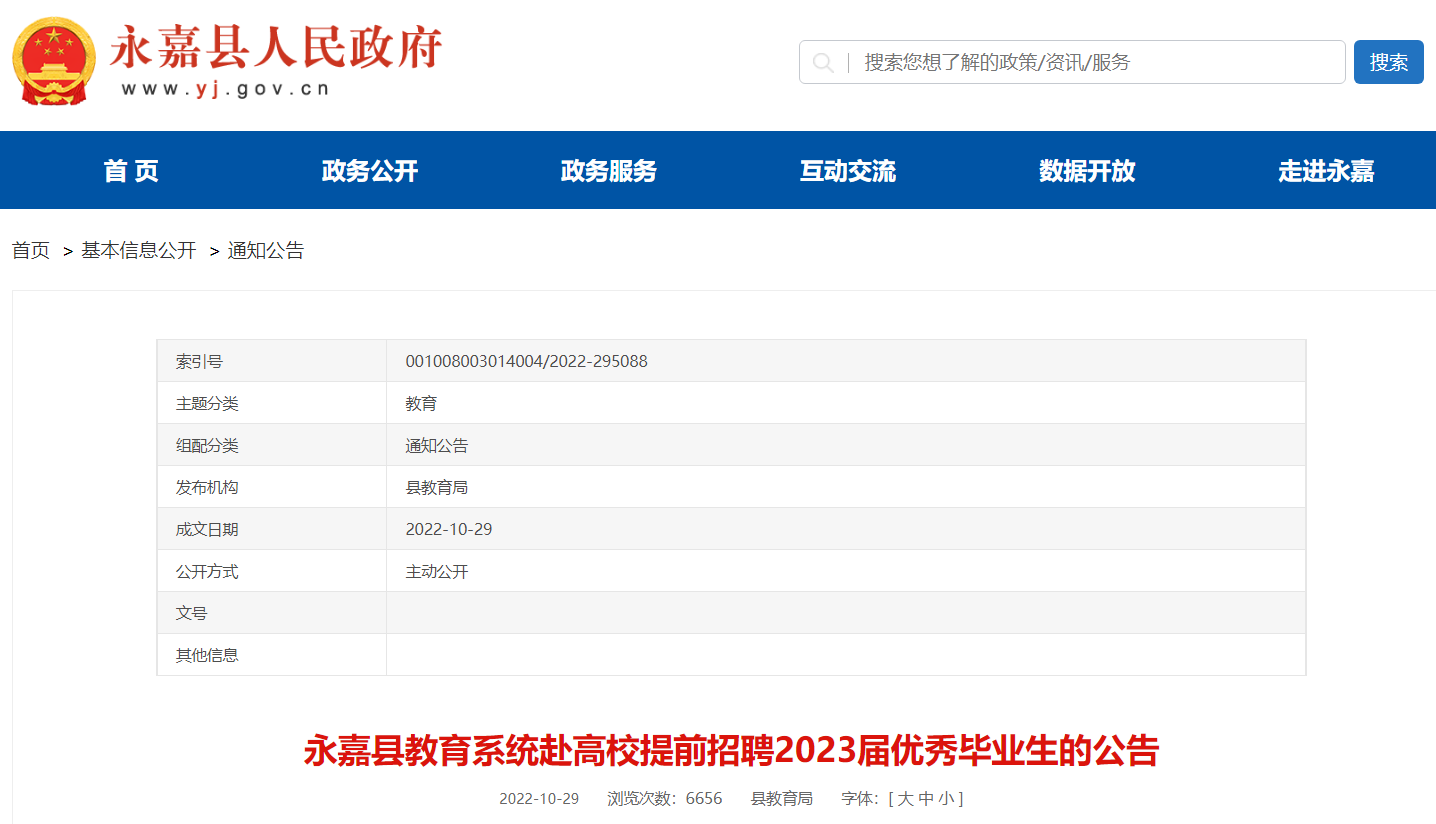Viewport: 1436px width, 824px height.
Task: Set font size to 中
Action: 926,799
